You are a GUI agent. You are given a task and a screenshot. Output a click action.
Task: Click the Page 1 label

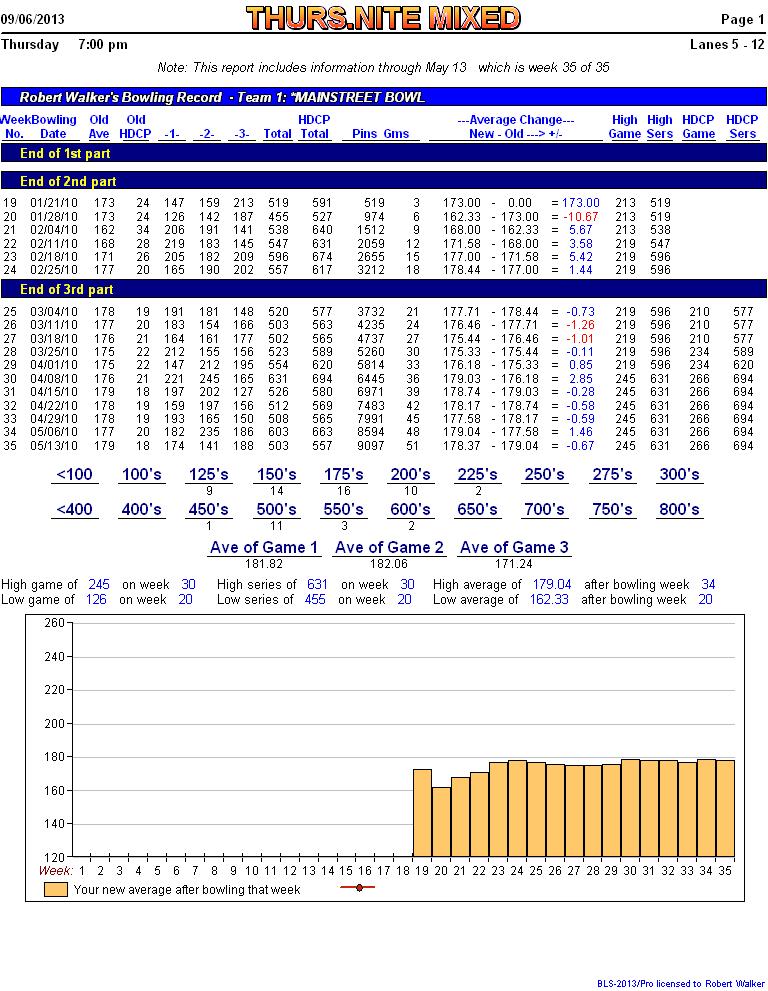click(x=743, y=20)
